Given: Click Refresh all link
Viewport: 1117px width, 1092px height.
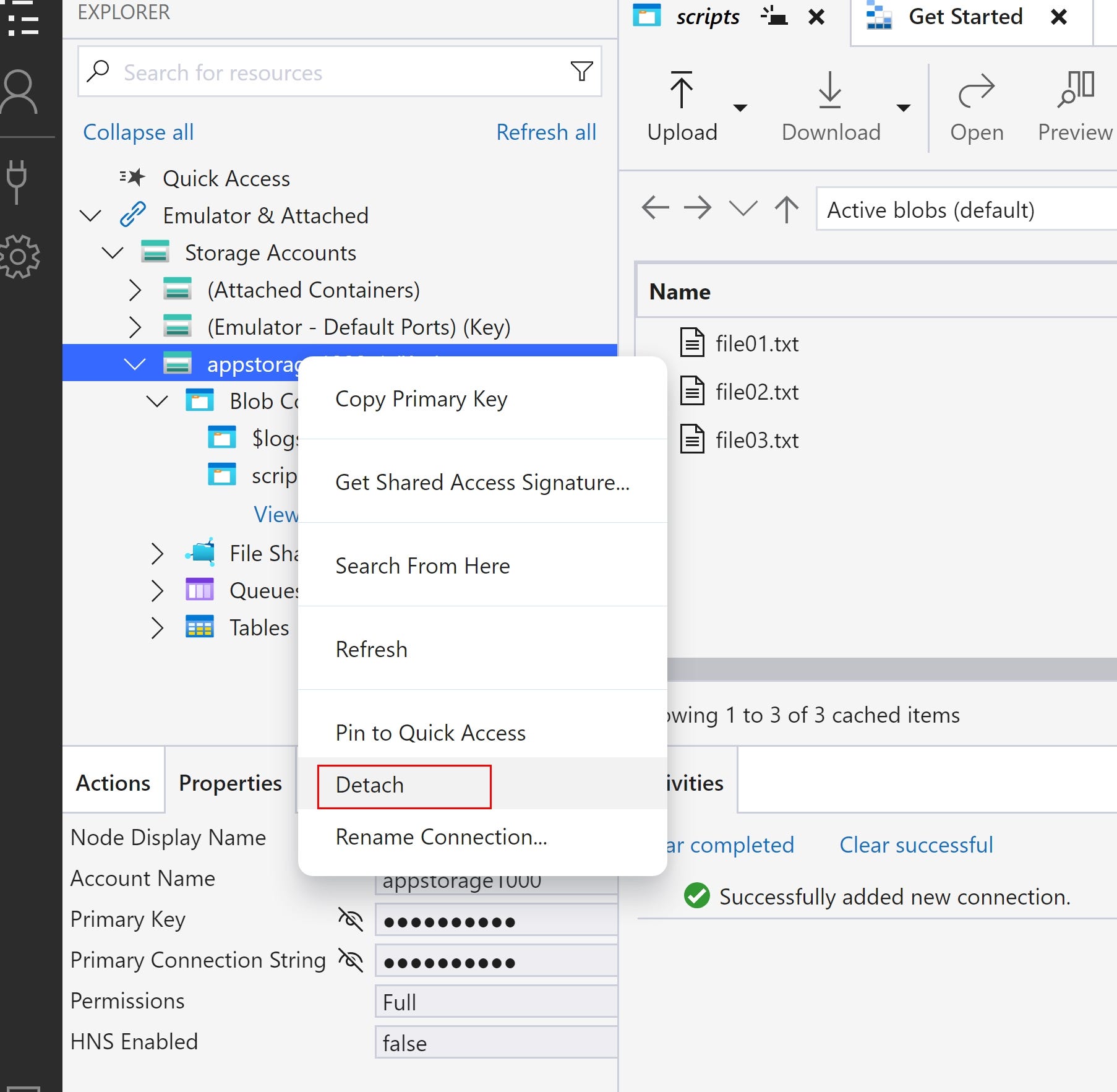Looking at the screenshot, I should click(546, 132).
